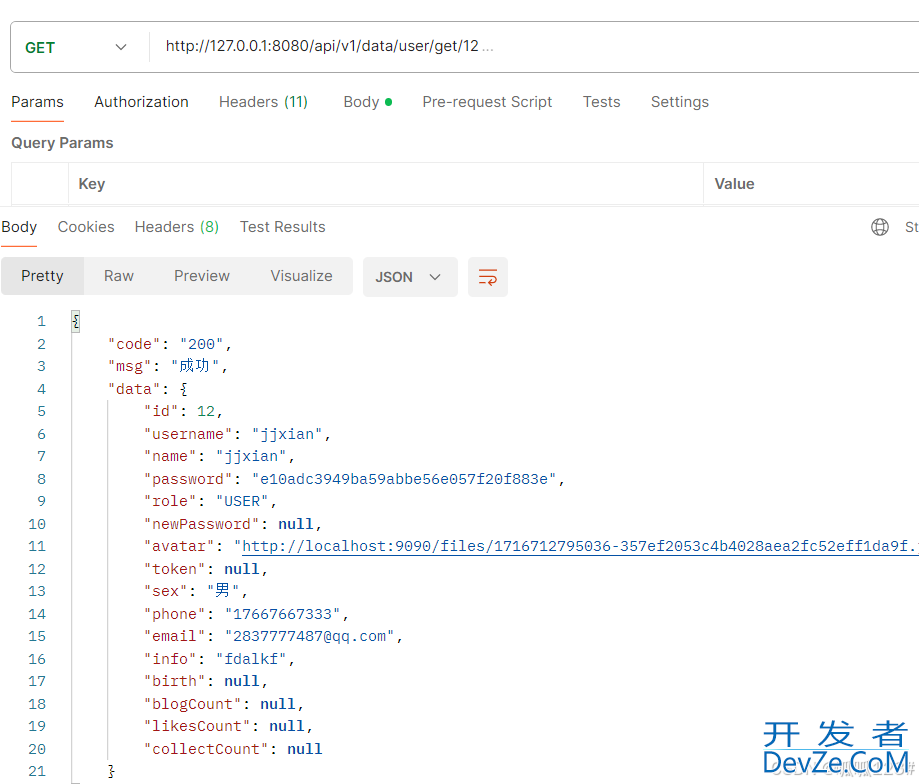Screen dimensions: 919x784
Task: Select the Params tab
Action: 37,102
